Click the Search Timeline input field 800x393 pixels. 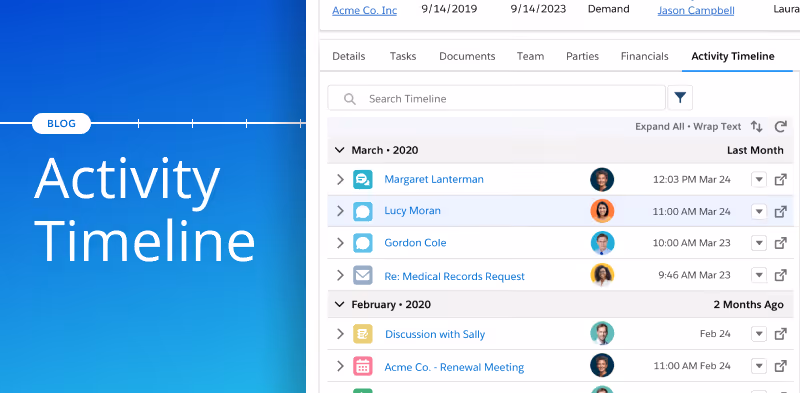496,98
